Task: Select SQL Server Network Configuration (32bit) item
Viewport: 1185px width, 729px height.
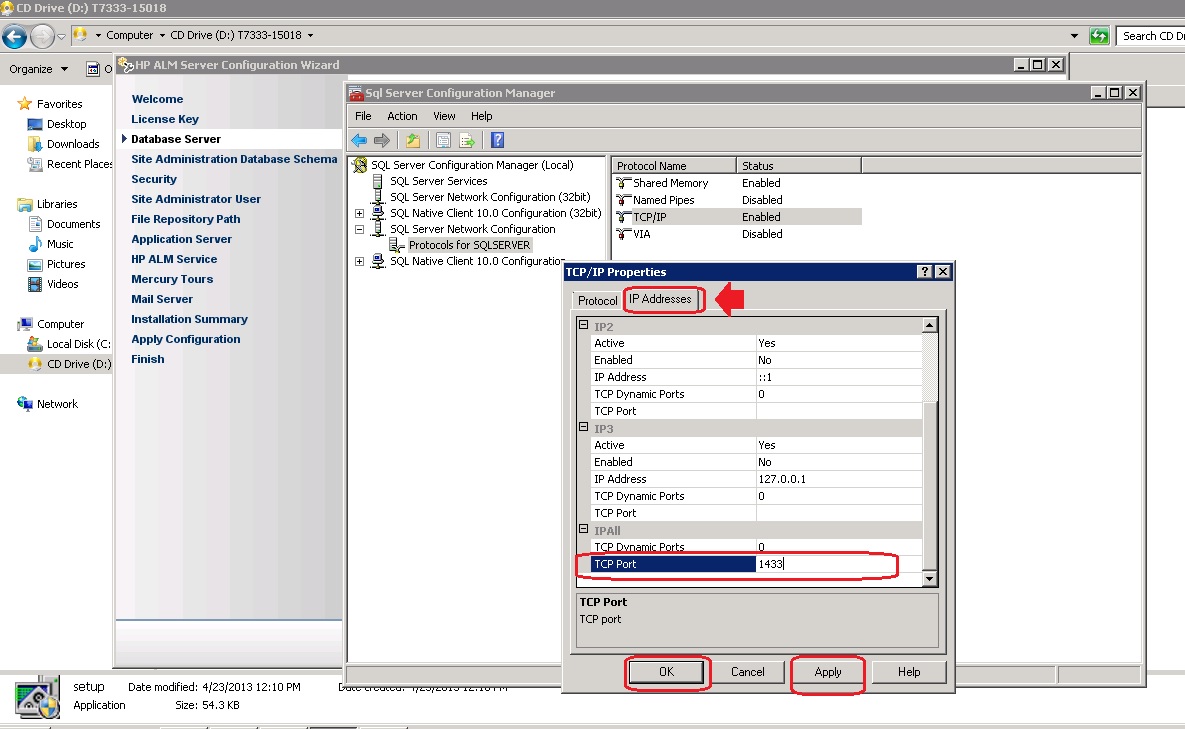Action: pyautogui.click(x=490, y=197)
